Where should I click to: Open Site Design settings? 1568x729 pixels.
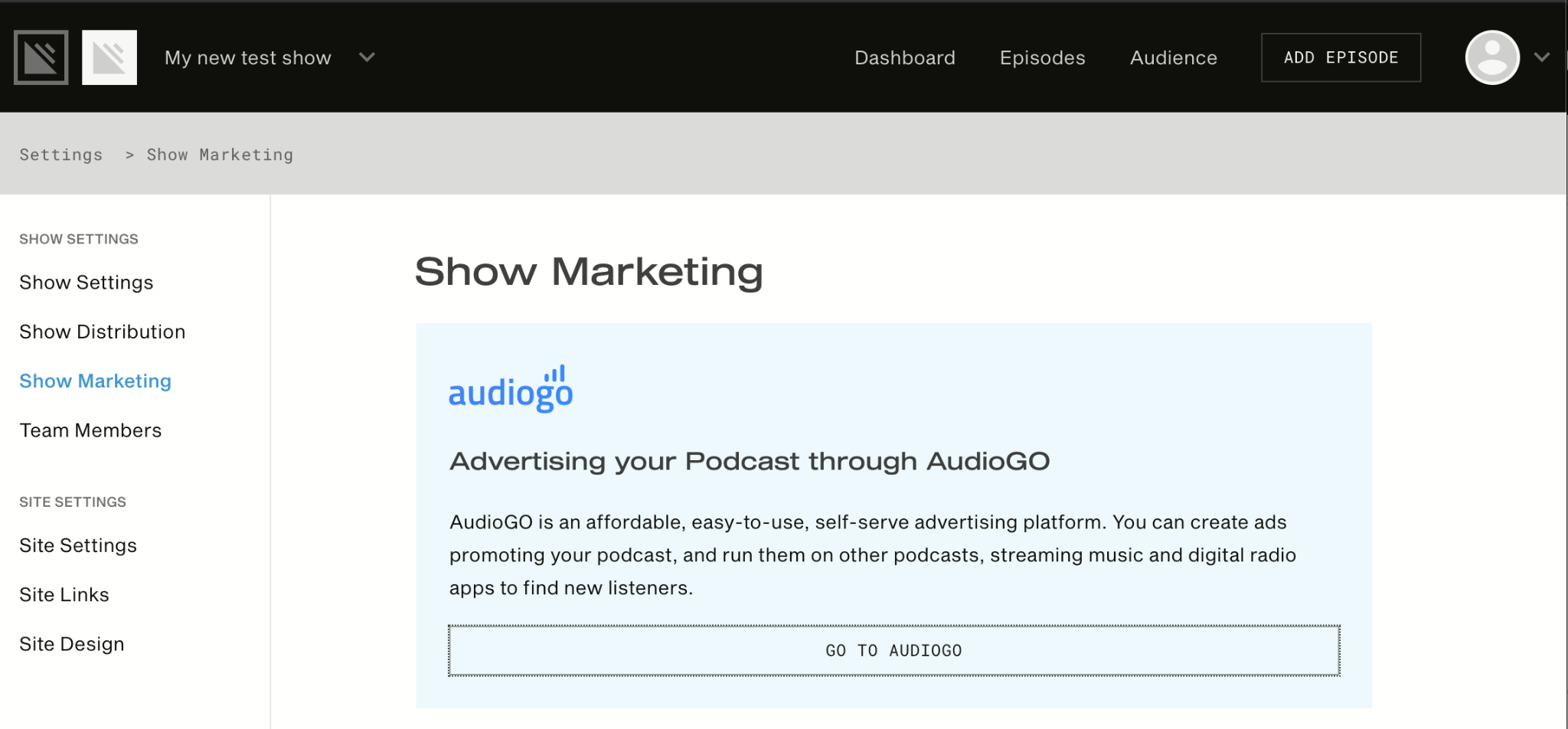pos(72,644)
